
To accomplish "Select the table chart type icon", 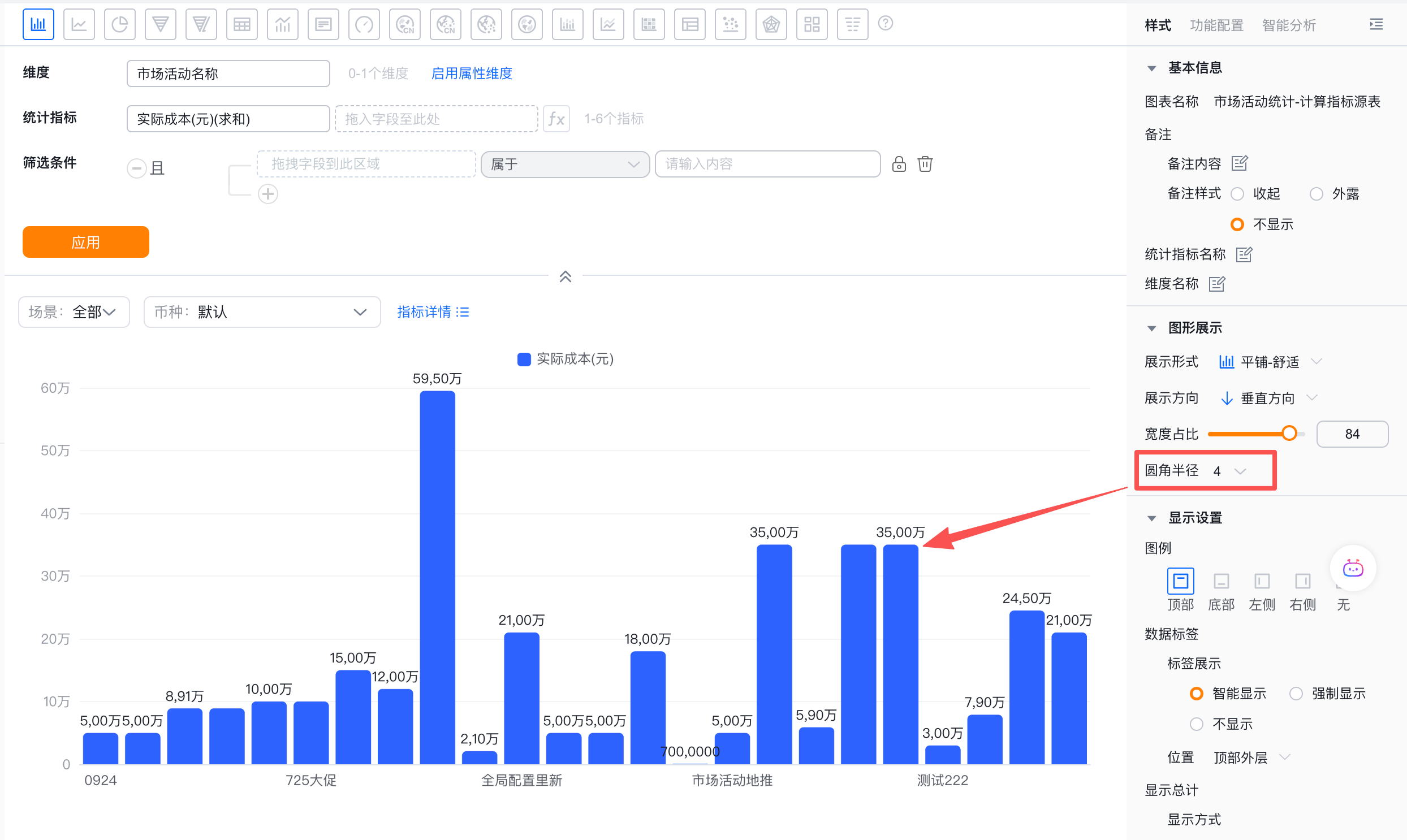I will pos(242,24).
